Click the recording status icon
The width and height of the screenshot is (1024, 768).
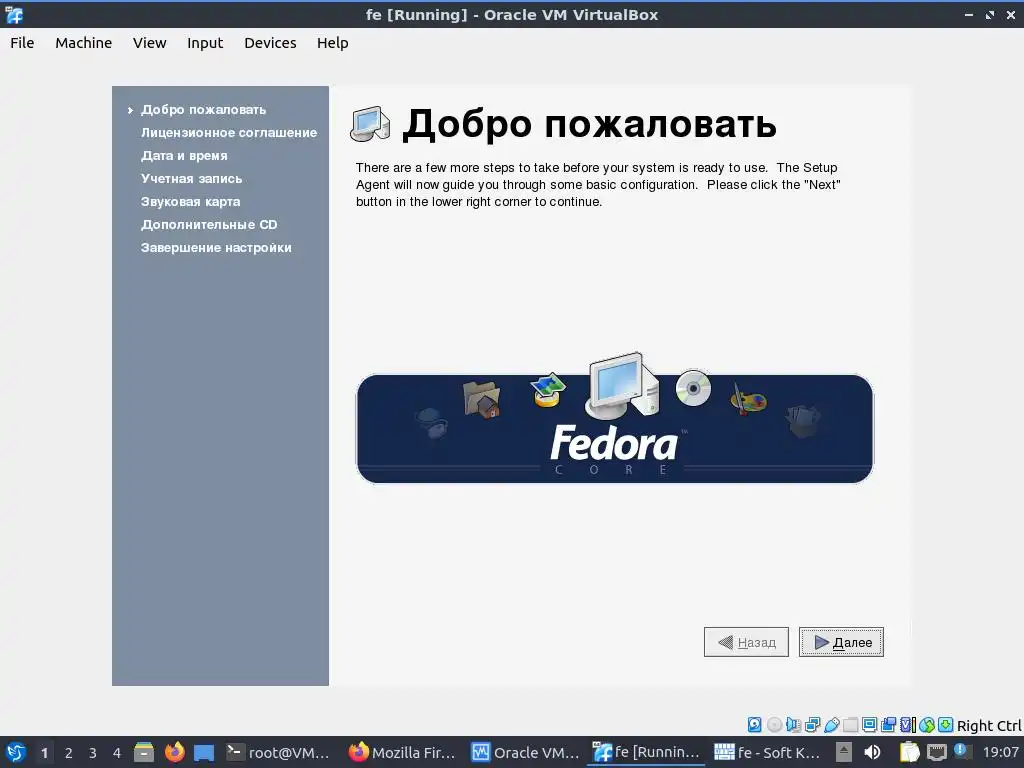[x=888, y=724]
